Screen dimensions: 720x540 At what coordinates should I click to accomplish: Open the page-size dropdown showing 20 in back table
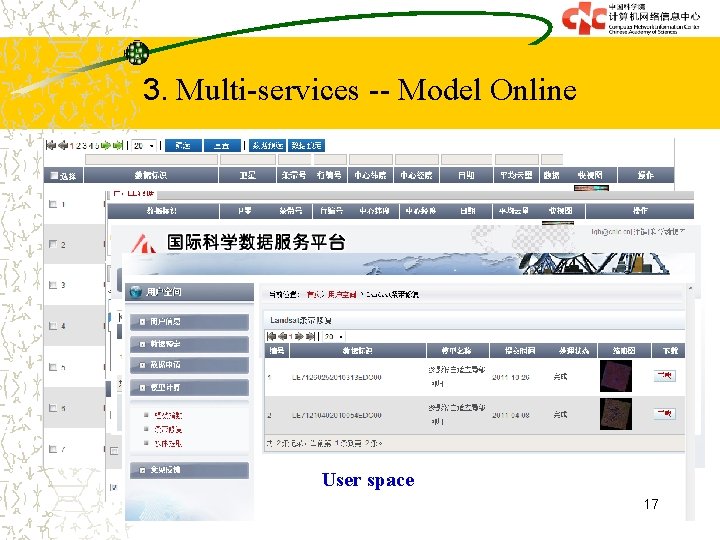144,146
